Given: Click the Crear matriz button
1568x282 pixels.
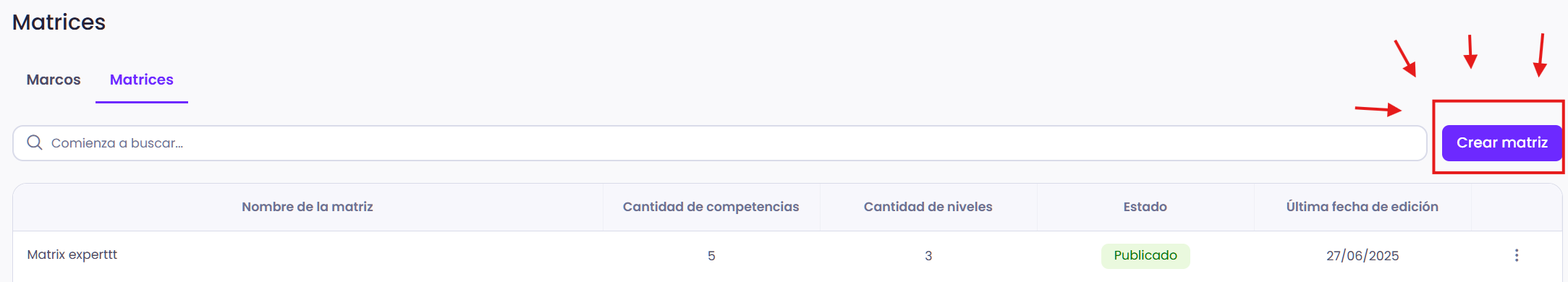Looking at the screenshot, I should point(1502,143).
